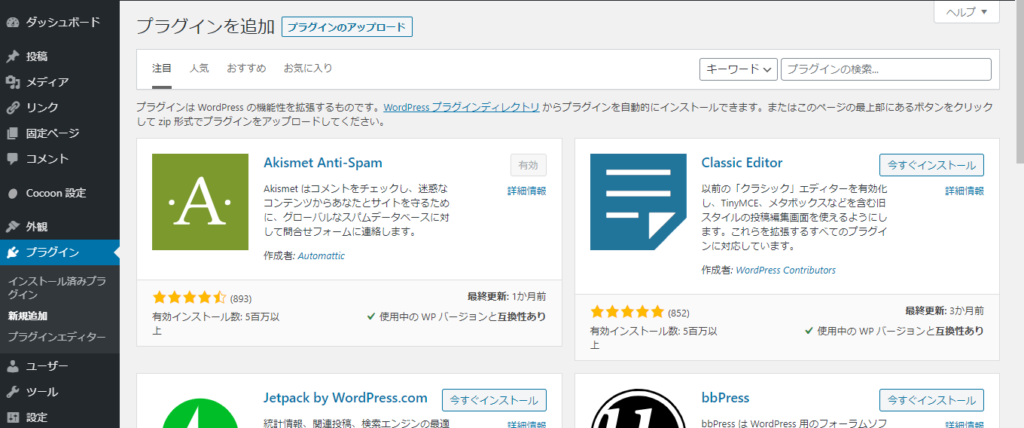Click the pushpin icon beside 投稿

point(12,57)
